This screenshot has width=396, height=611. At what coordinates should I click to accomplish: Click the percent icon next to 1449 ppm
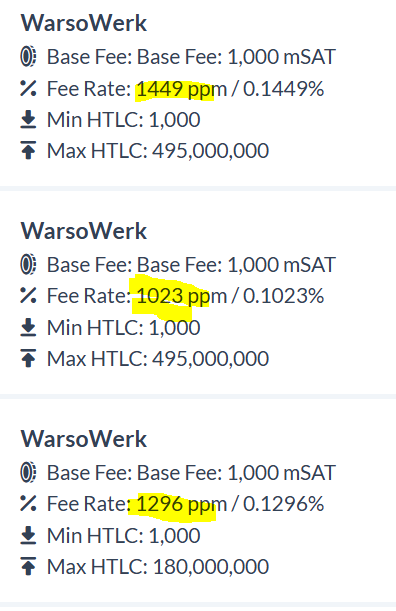tap(28, 88)
